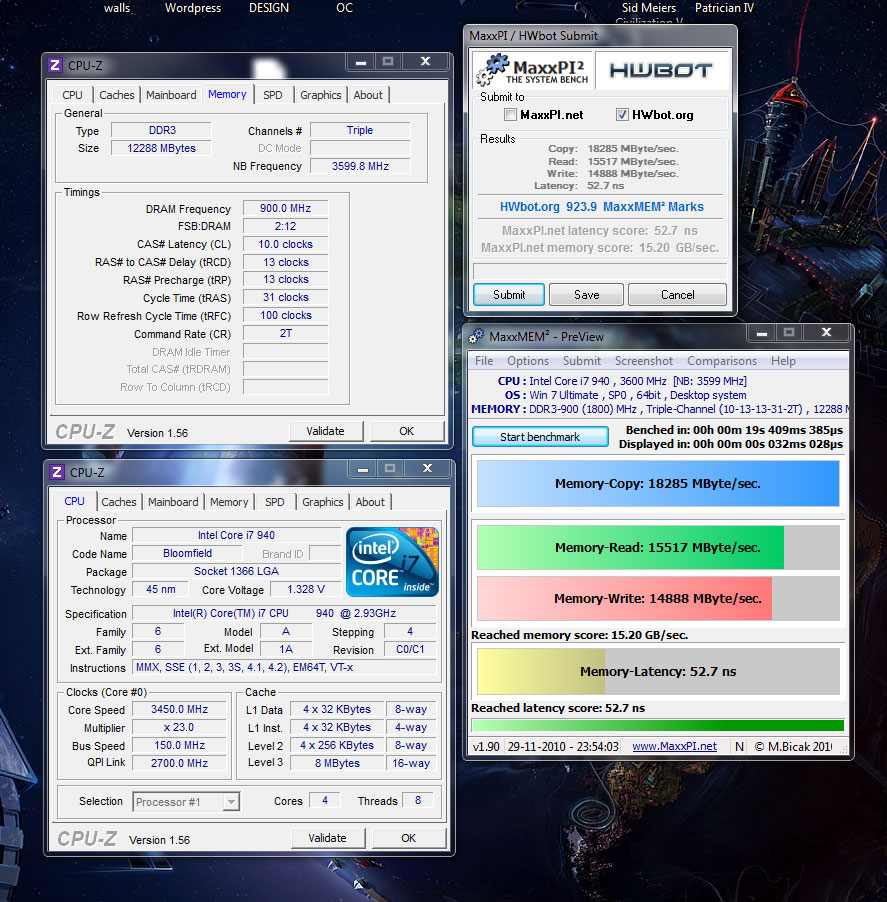Click OK in the lower CPU-Z window
887x902 pixels.
click(408, 838)
